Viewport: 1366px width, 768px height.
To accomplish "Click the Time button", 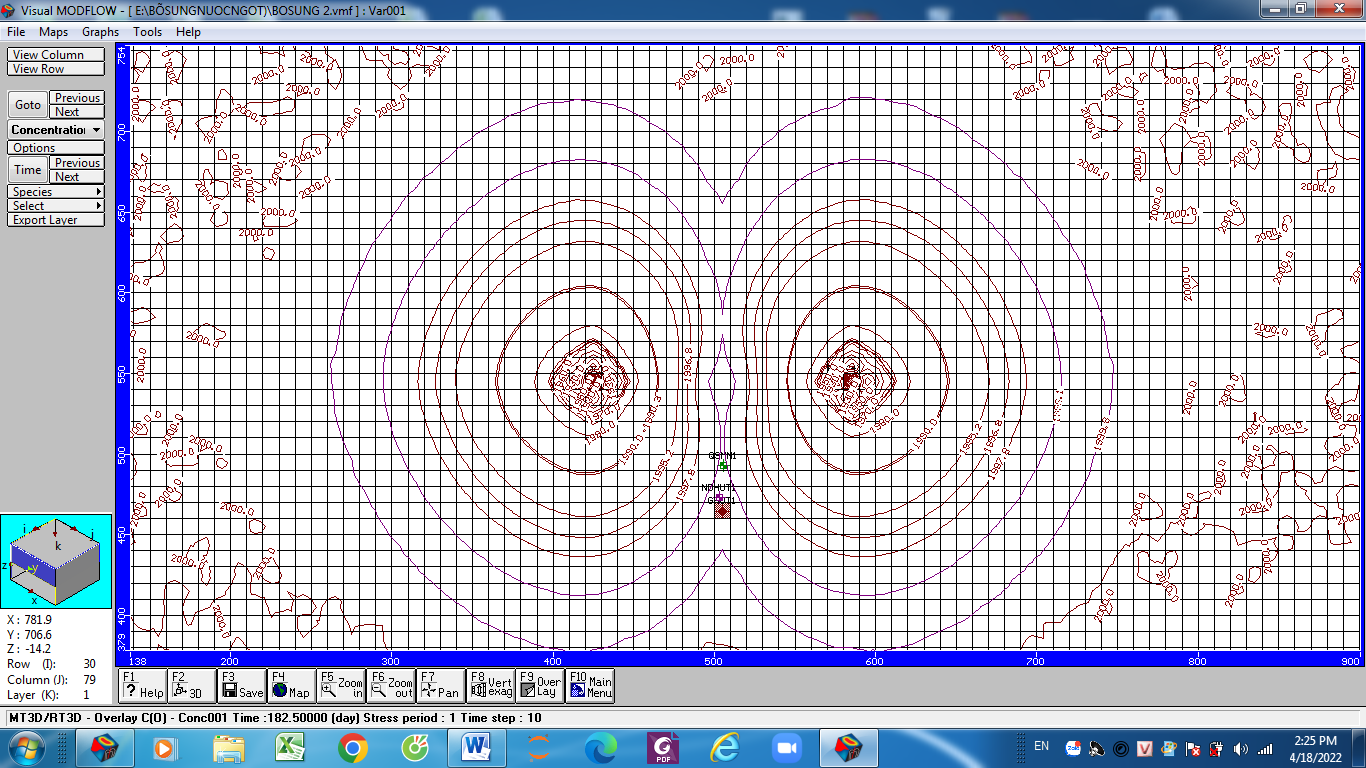I will click(x=28, y=169).
